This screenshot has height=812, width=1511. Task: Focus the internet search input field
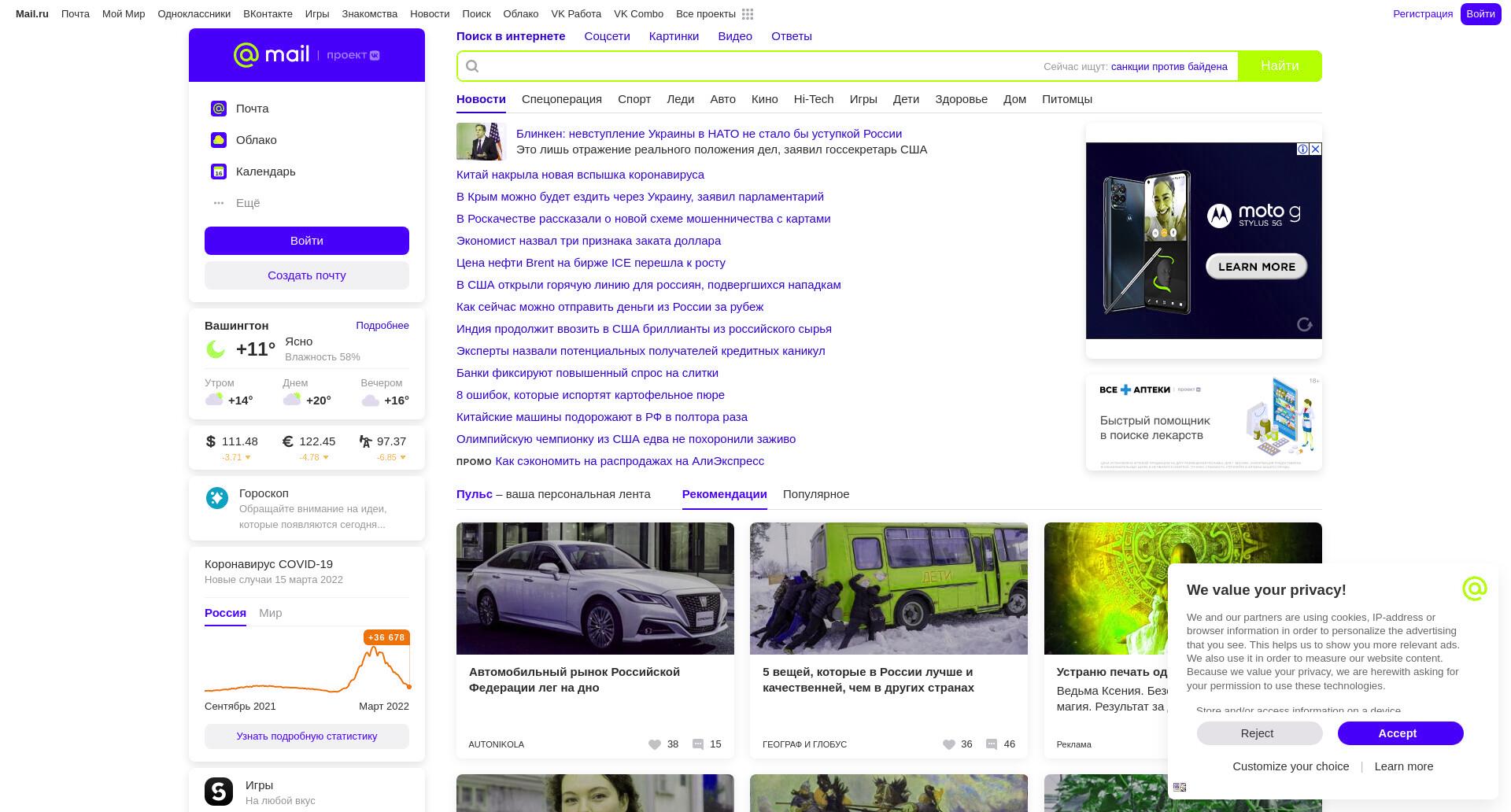[755, 66]
